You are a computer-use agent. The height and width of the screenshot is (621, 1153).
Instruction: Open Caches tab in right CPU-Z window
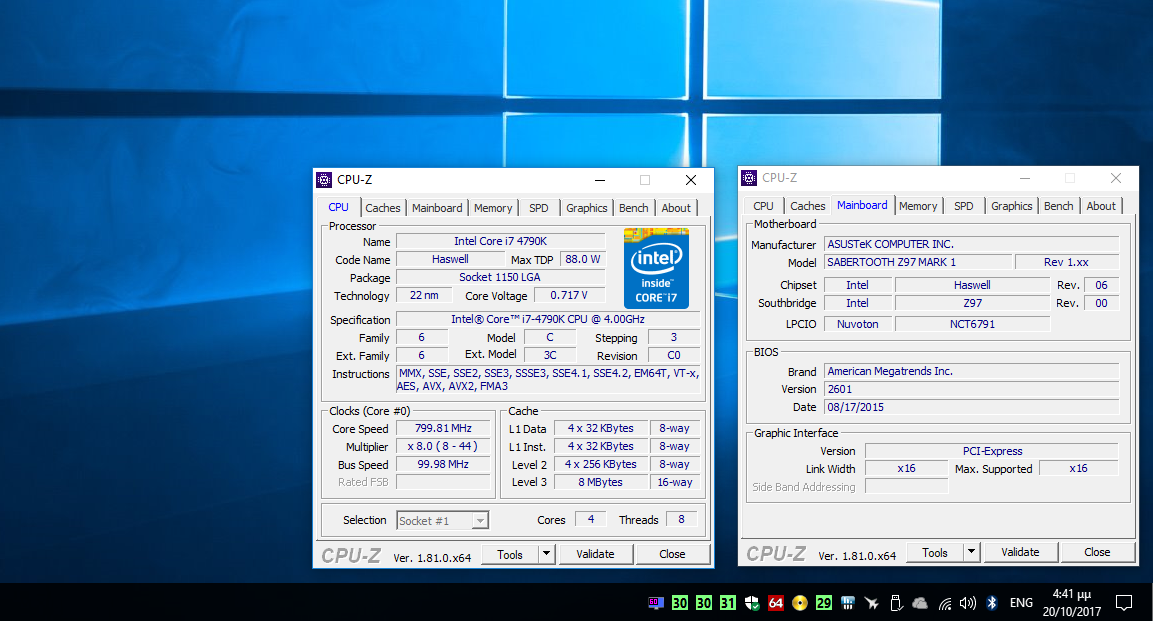[807, 206]
